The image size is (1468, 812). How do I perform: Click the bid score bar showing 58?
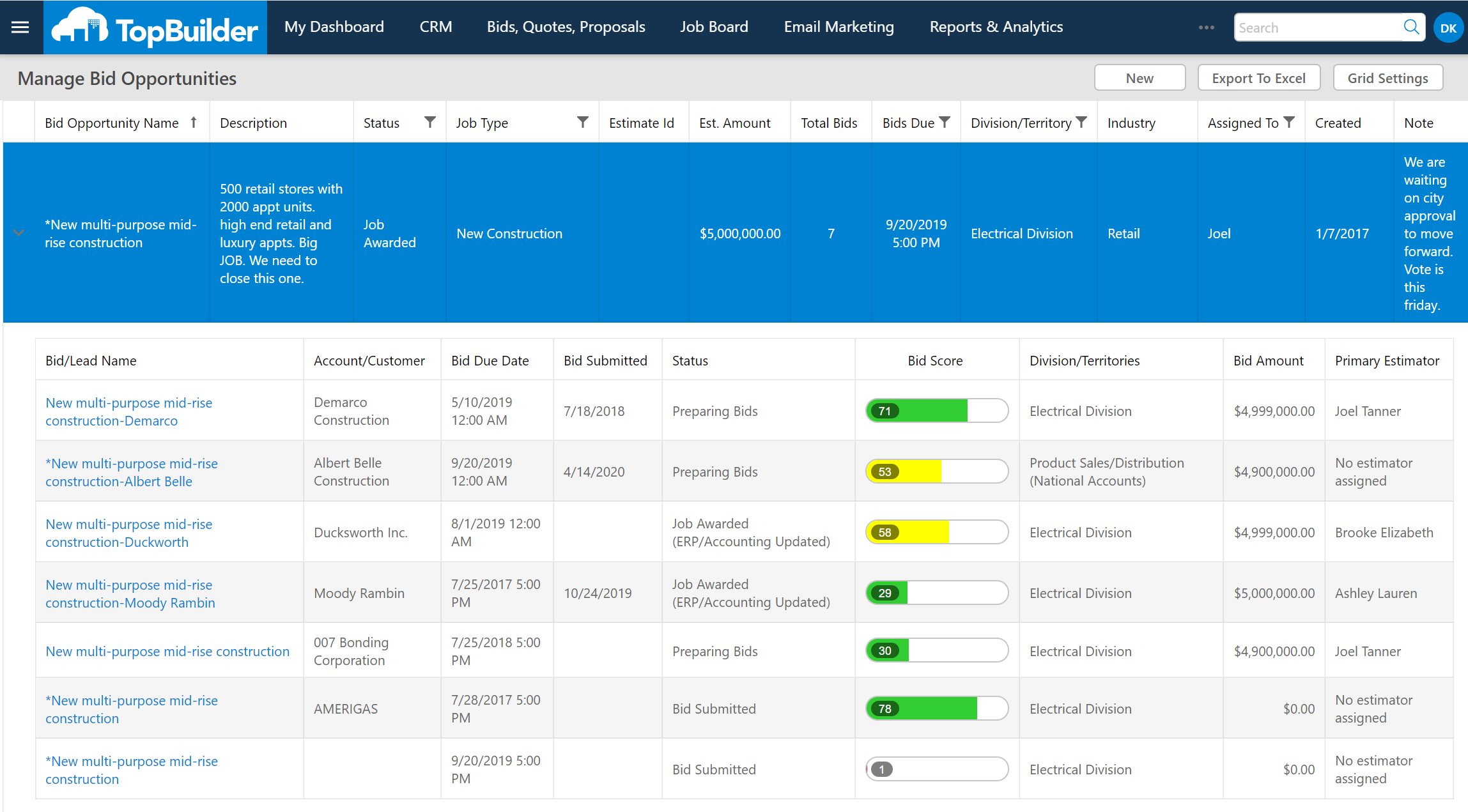click(x=937, y=532)
